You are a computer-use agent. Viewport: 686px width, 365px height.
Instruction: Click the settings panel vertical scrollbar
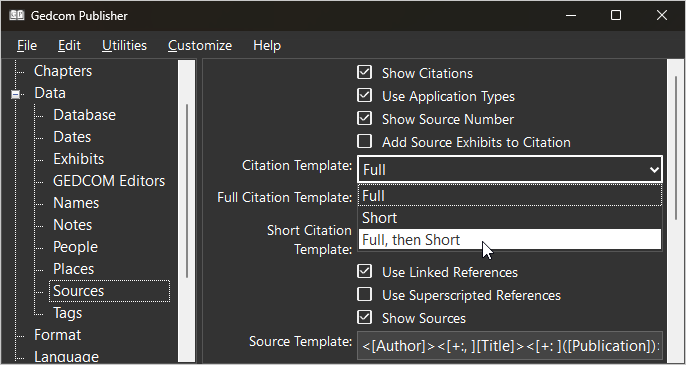tap(676, 149)
